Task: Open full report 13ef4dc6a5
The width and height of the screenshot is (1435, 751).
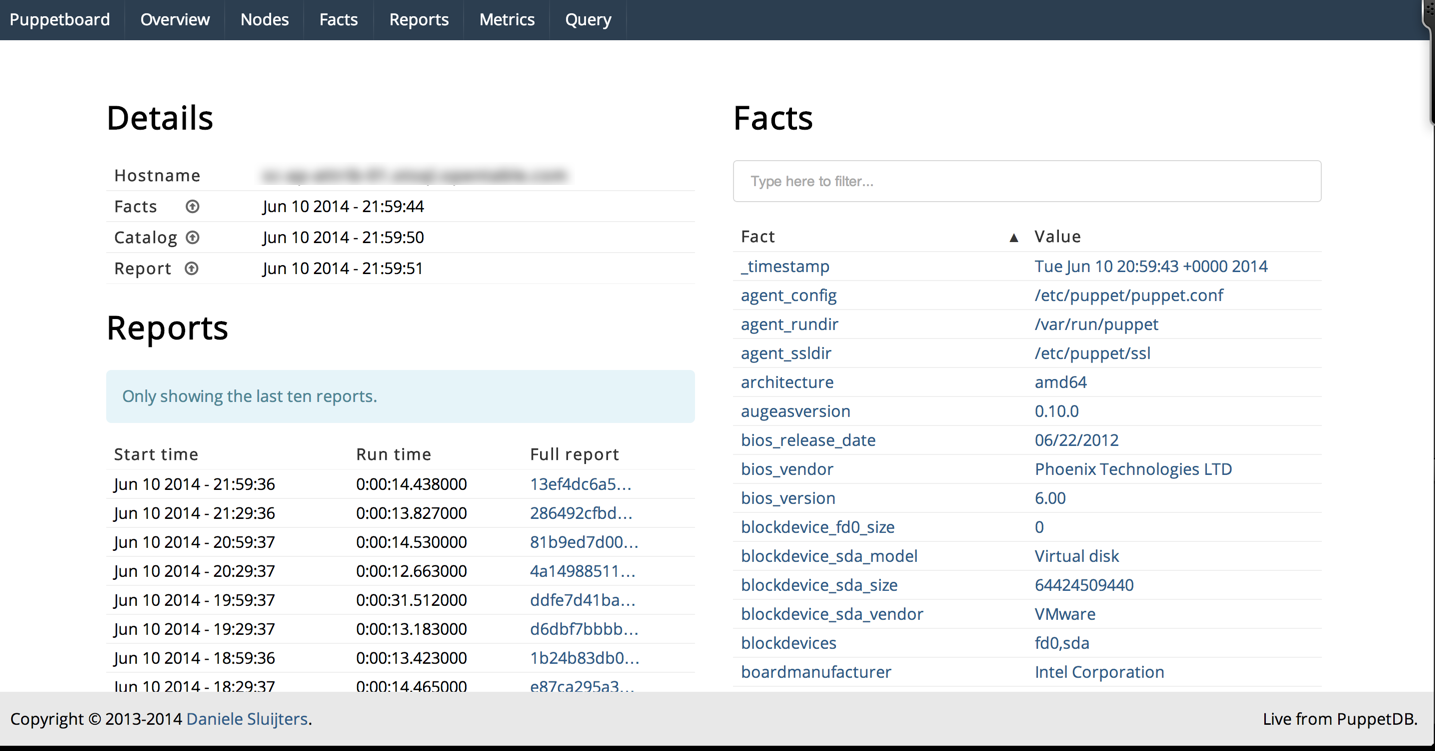Action: pyautogui.click(x=580, y=484)
